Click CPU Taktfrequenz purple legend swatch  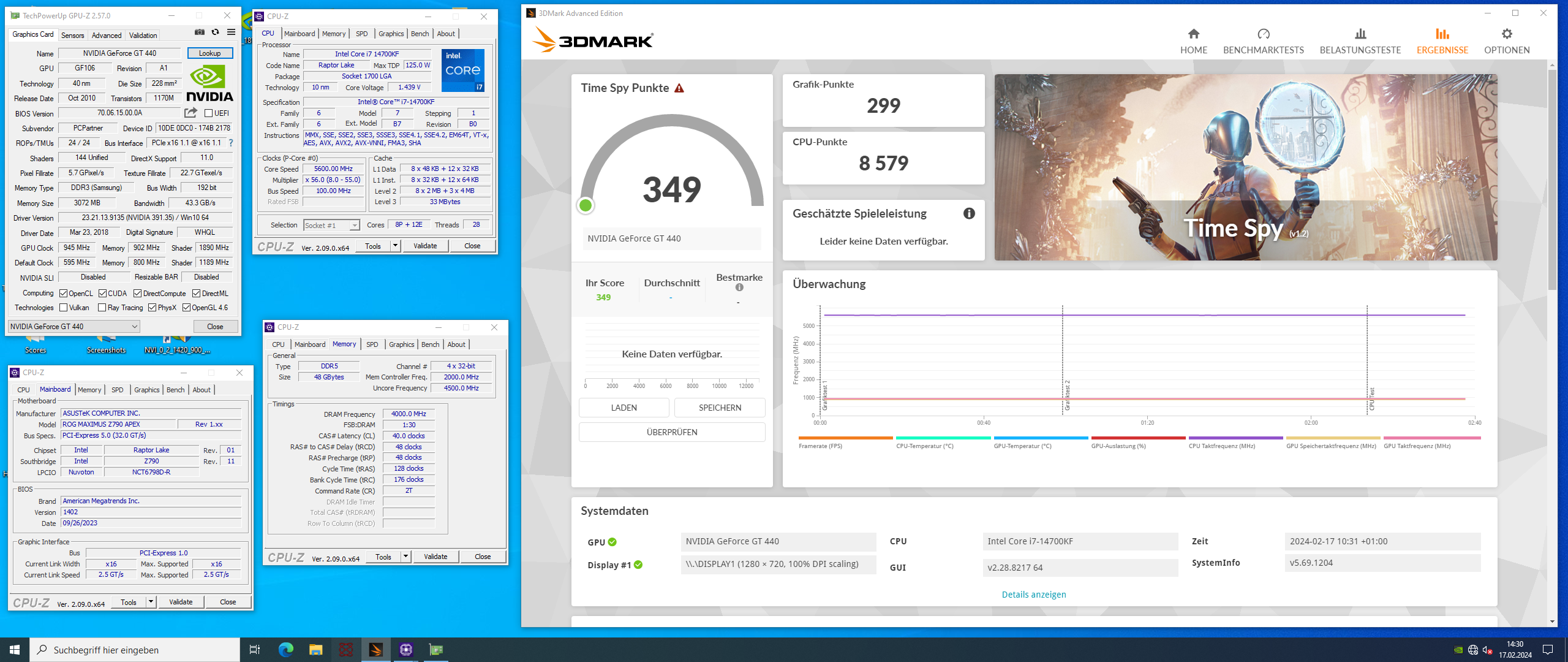click(x=1235, y=438)
